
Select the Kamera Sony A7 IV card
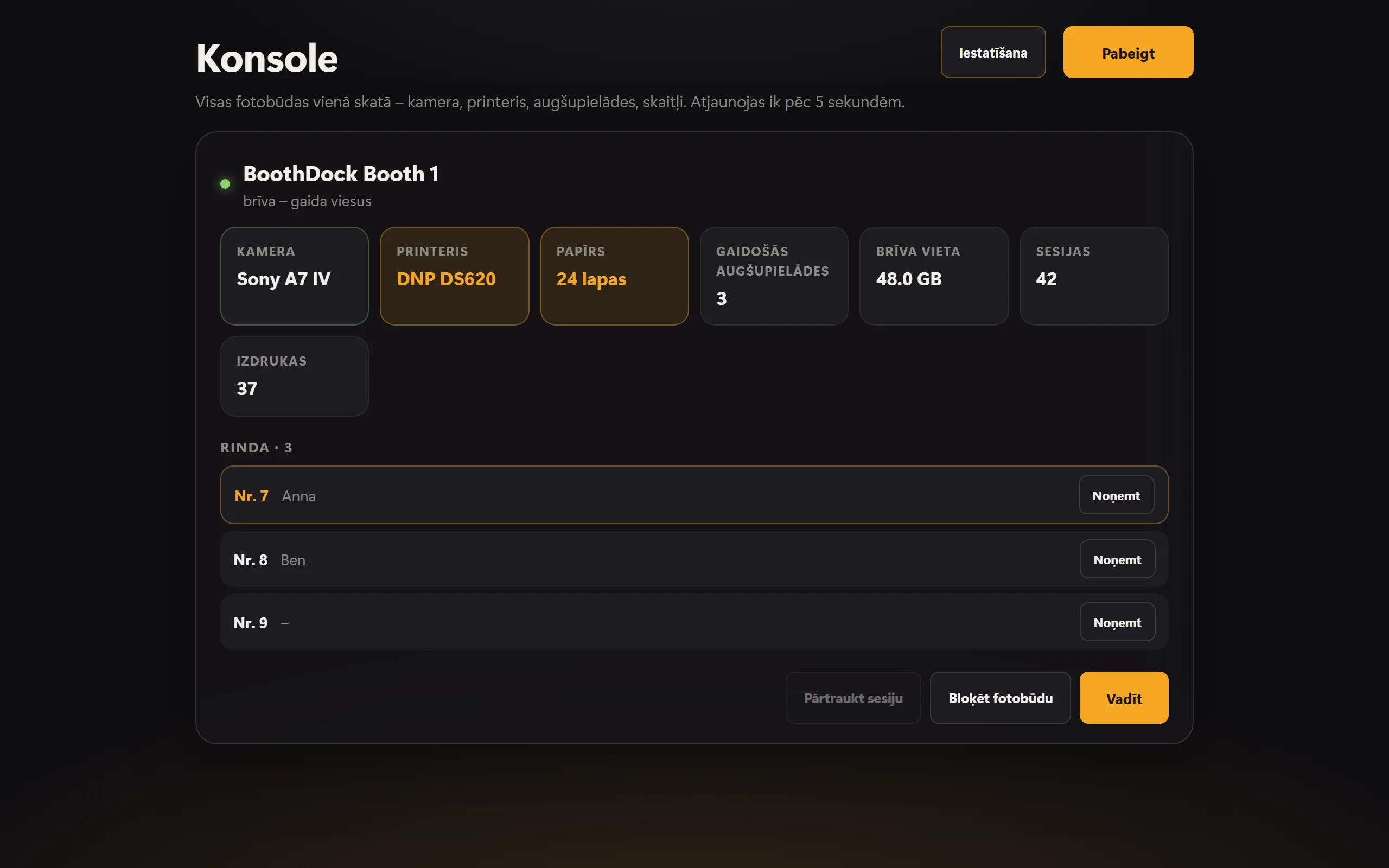point(295,276)
